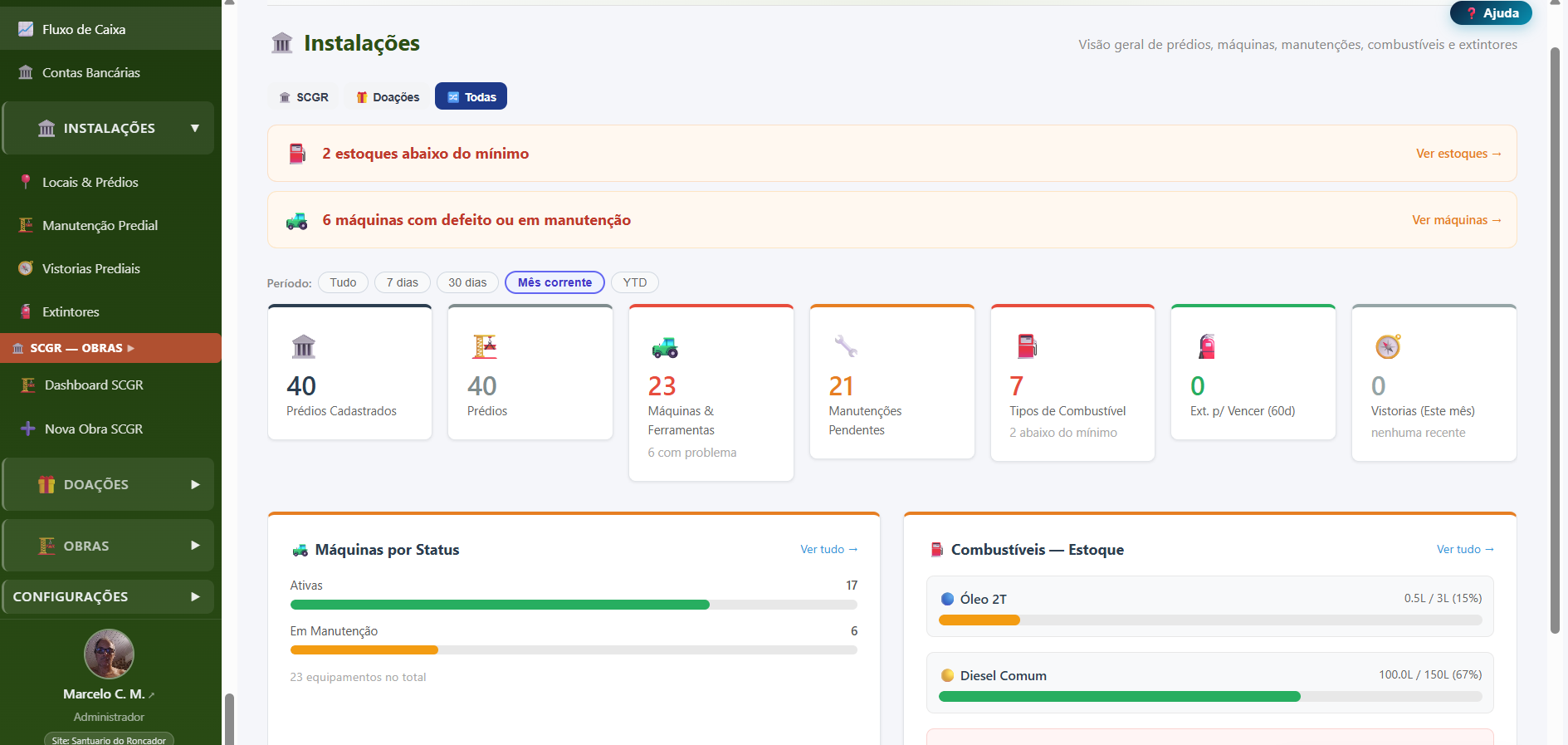Click the Ativas machines progress bar
Image resolution: width=1568 pixels, height=745 pixels.
coord(574,605)
